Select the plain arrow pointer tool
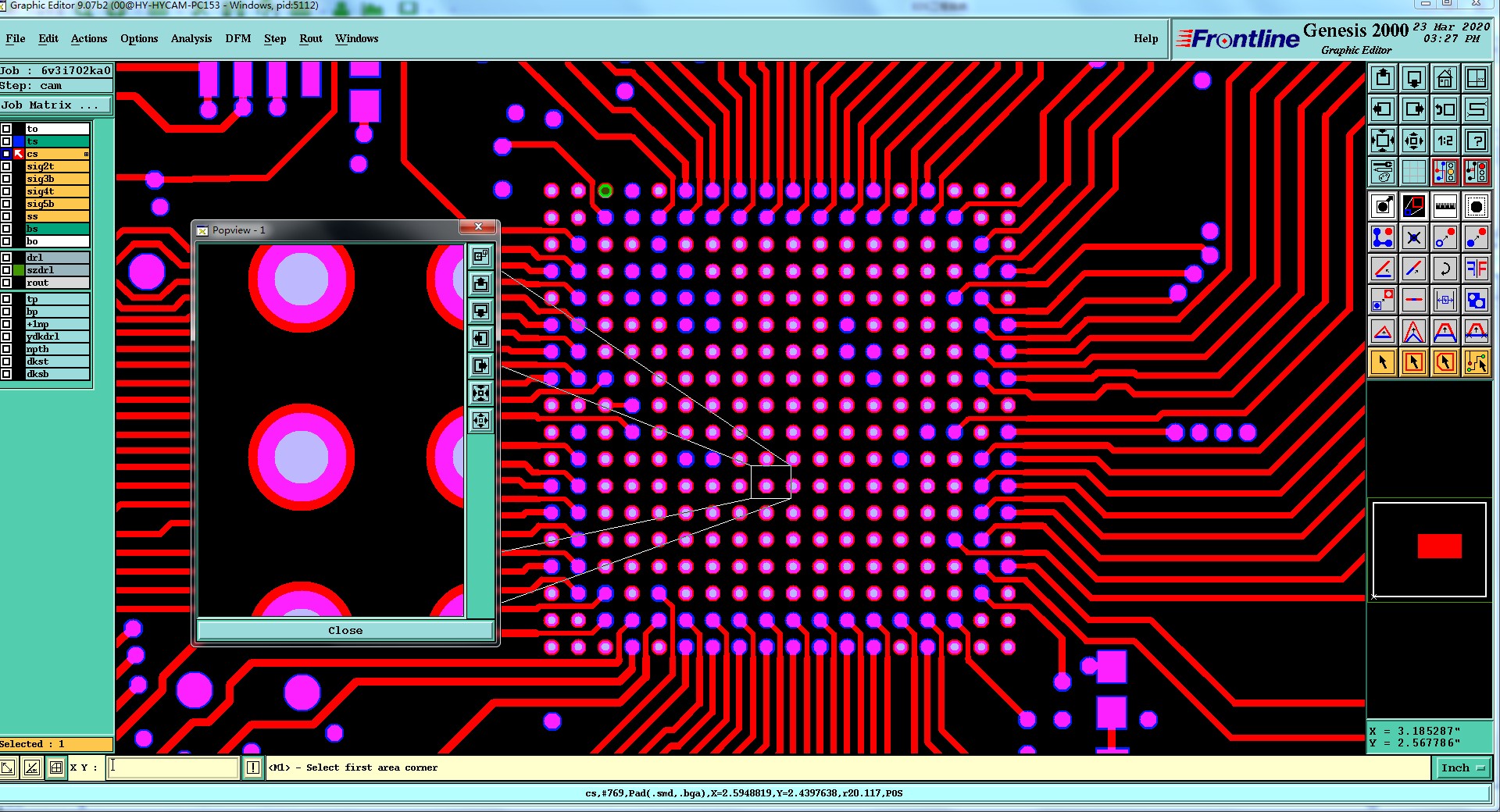The image size is (1500, 812). [1383, 362]
